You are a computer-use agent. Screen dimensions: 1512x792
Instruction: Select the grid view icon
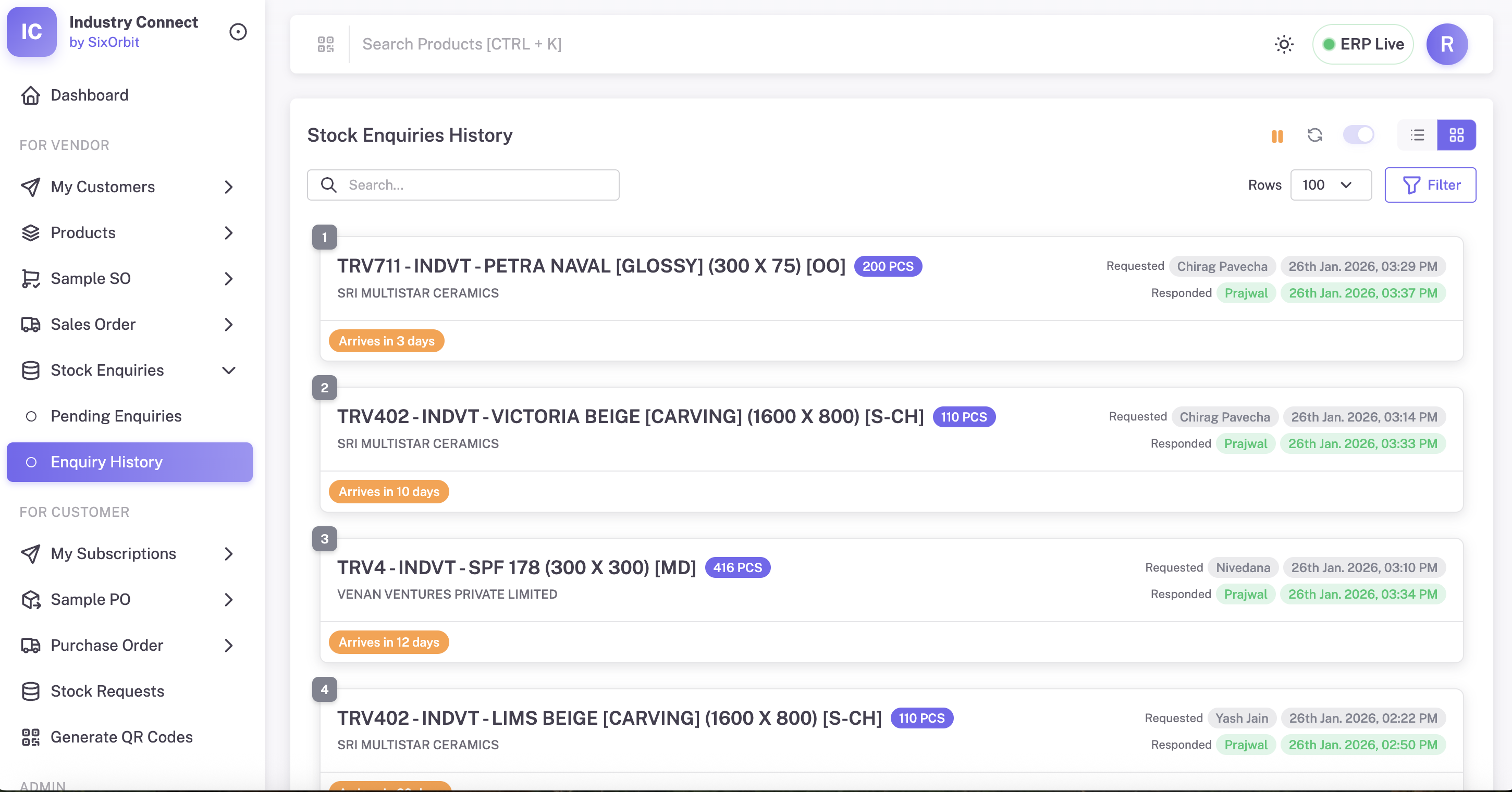pyautogui.click(x=1457, y=135)
